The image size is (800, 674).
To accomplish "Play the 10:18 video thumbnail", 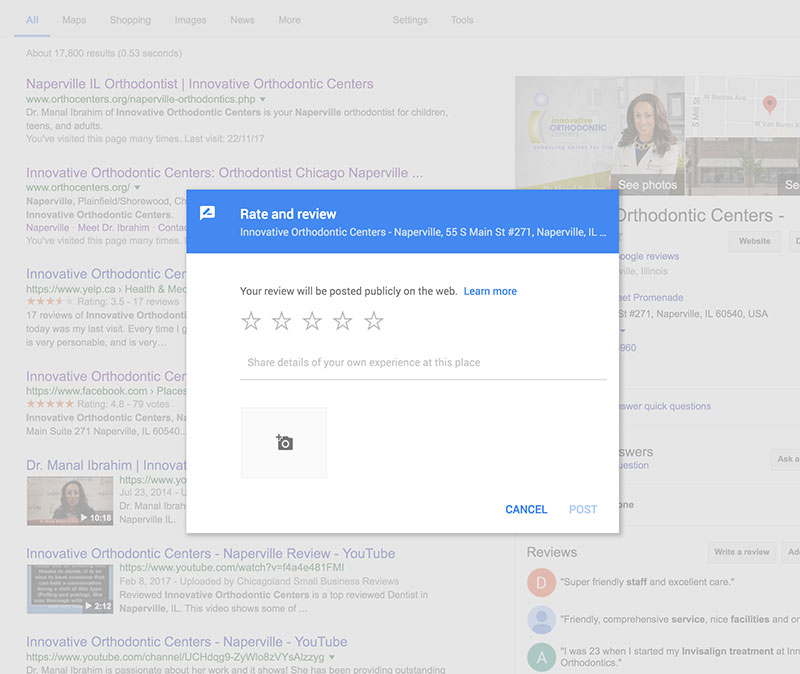I will tap(70, 501).
